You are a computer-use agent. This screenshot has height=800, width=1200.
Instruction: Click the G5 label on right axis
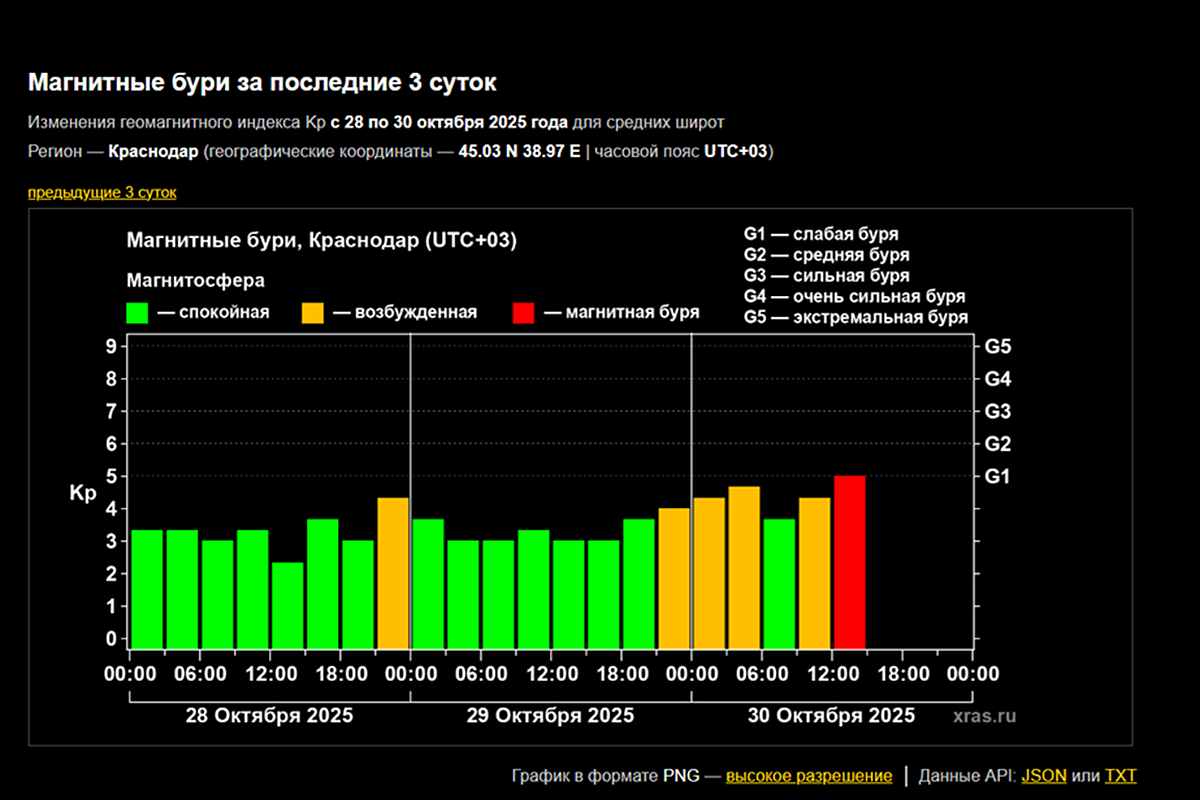click(997, 347)
